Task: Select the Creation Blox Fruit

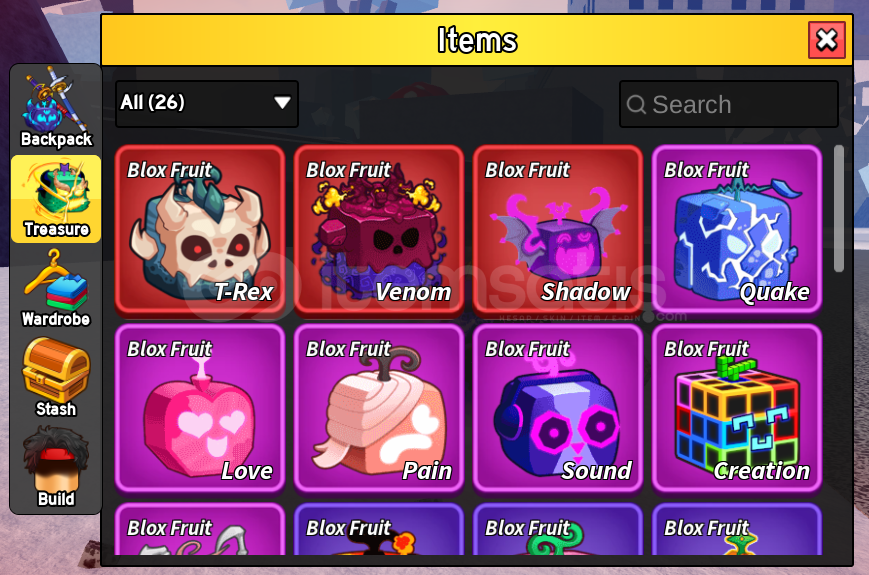Action: 737,409
